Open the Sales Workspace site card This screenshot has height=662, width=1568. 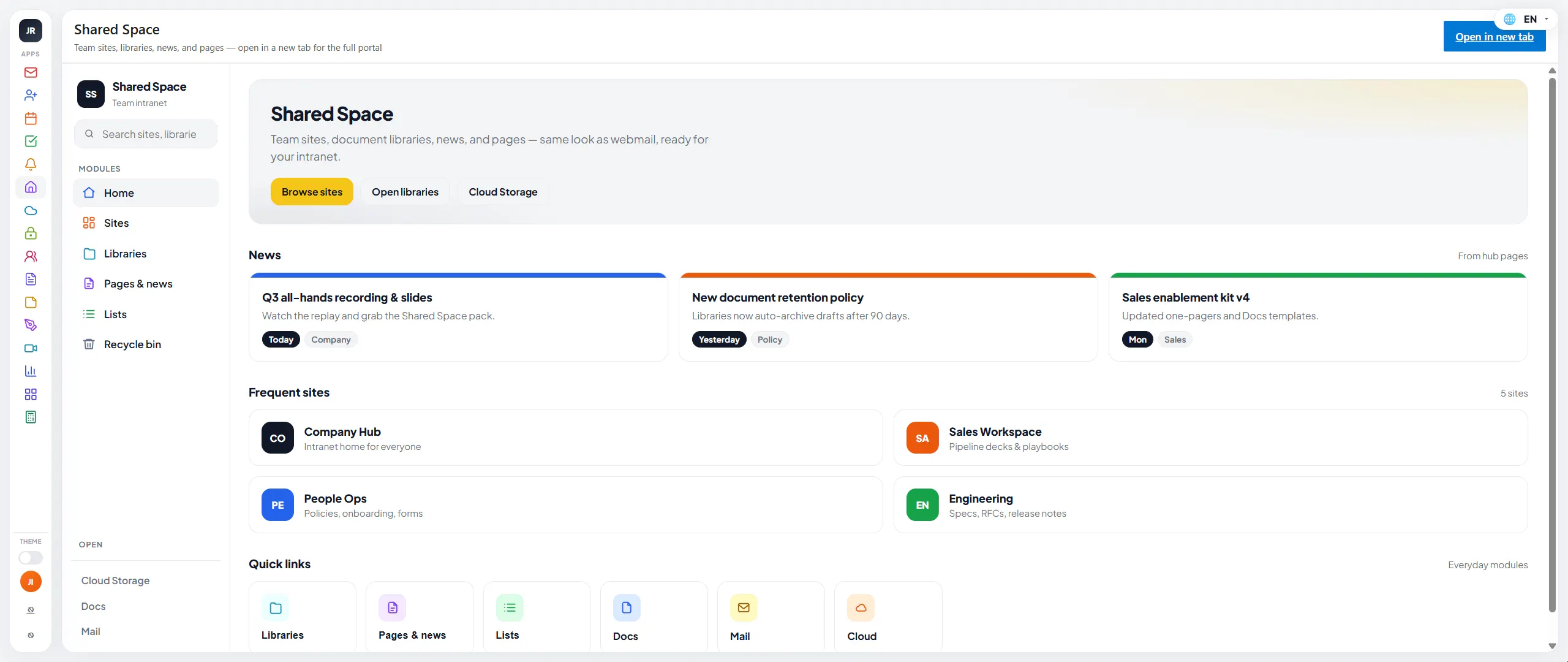(1210, 438)
